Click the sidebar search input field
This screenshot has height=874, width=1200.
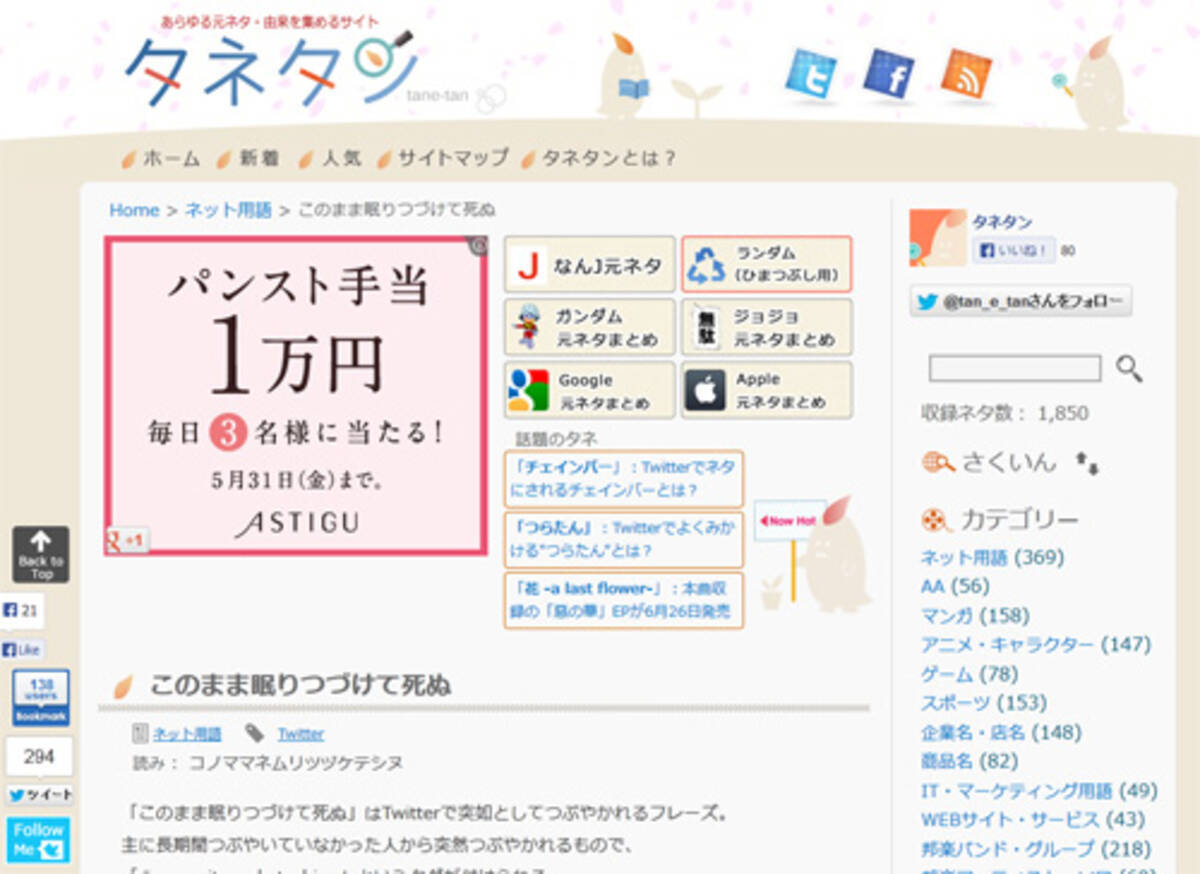point(1015,368)
